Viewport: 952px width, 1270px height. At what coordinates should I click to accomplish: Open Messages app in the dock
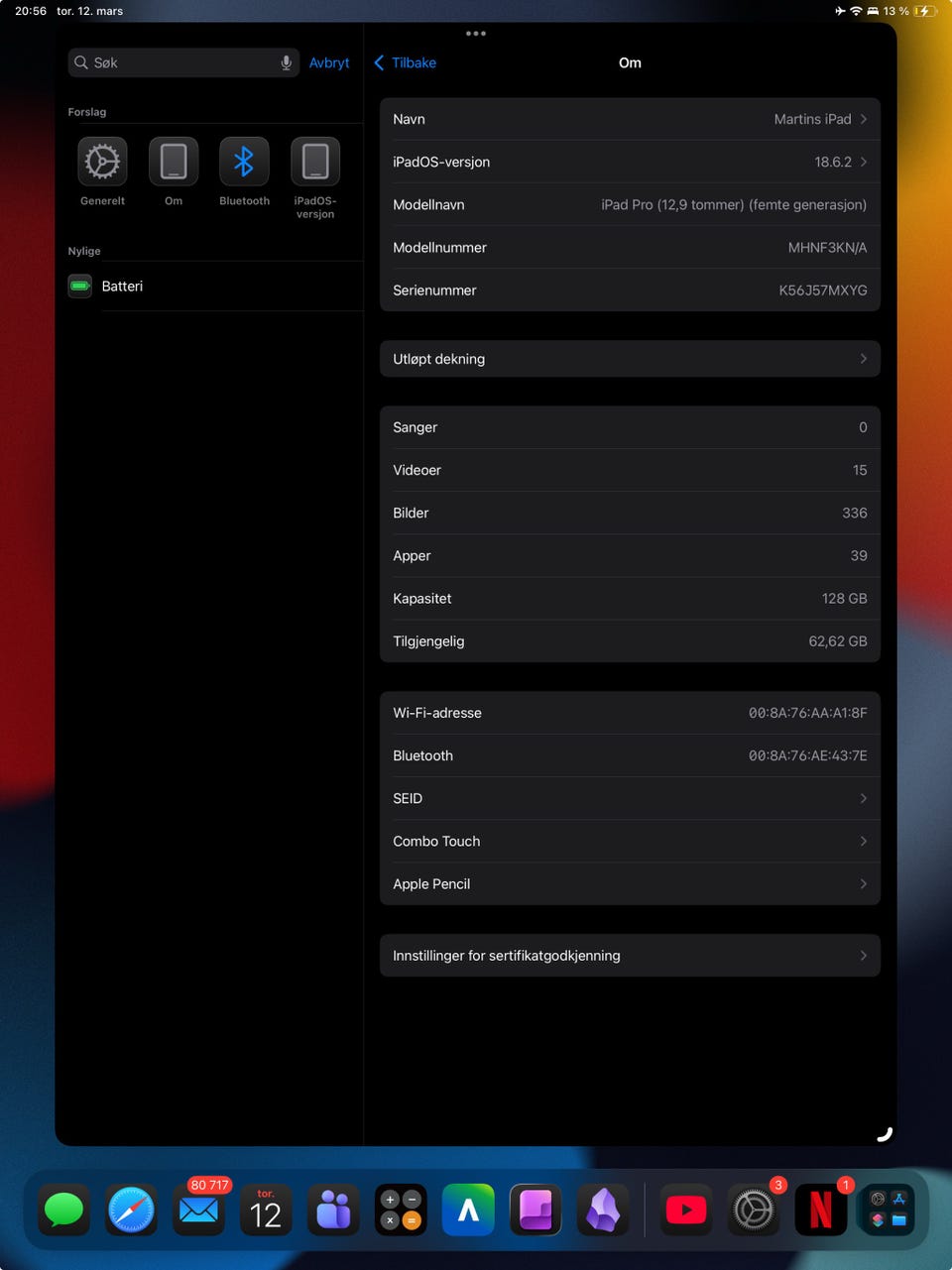click(64, 1210)
